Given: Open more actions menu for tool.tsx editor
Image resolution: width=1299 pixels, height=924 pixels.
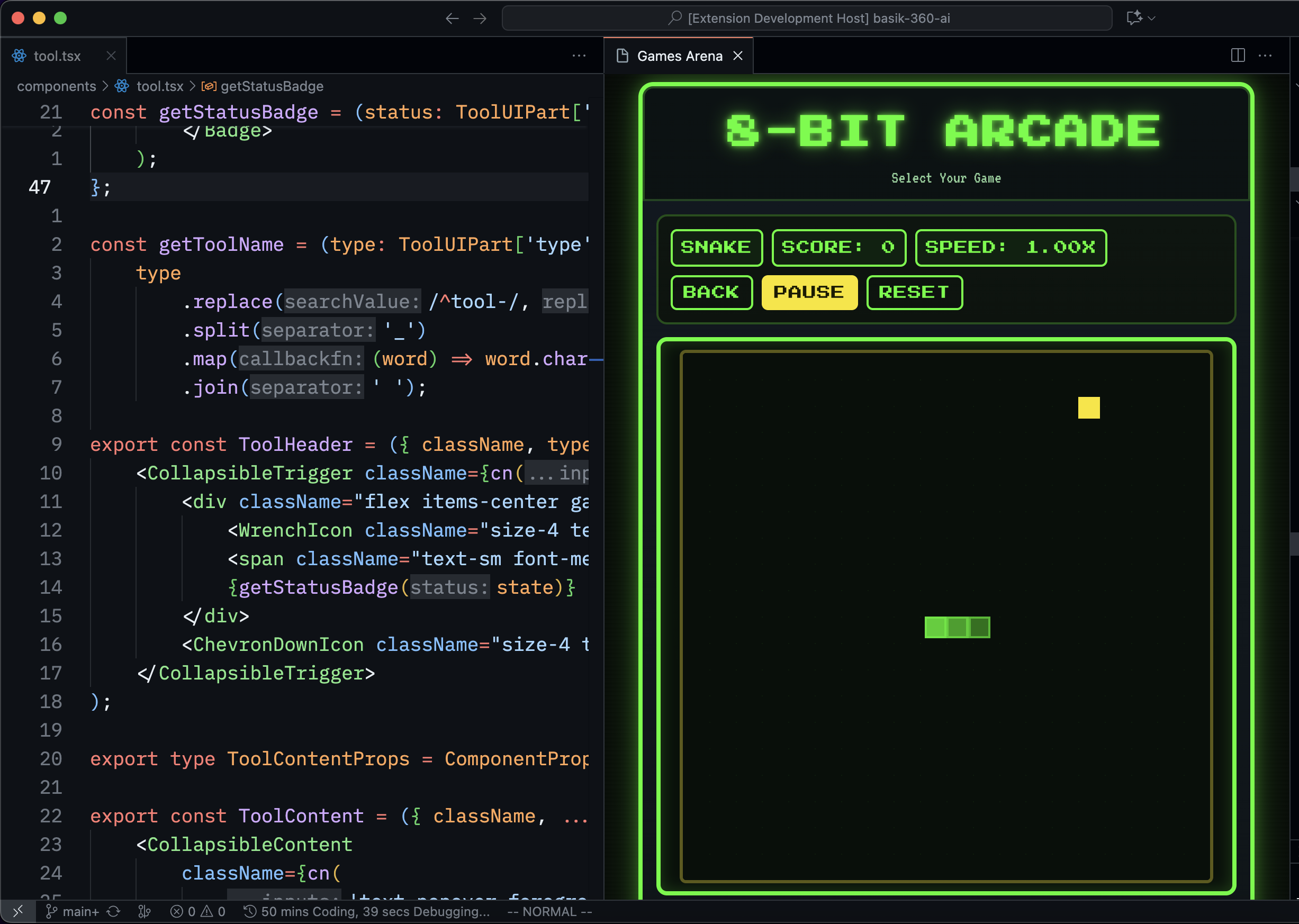Looking at the screenshot, I should click(579, 55).
